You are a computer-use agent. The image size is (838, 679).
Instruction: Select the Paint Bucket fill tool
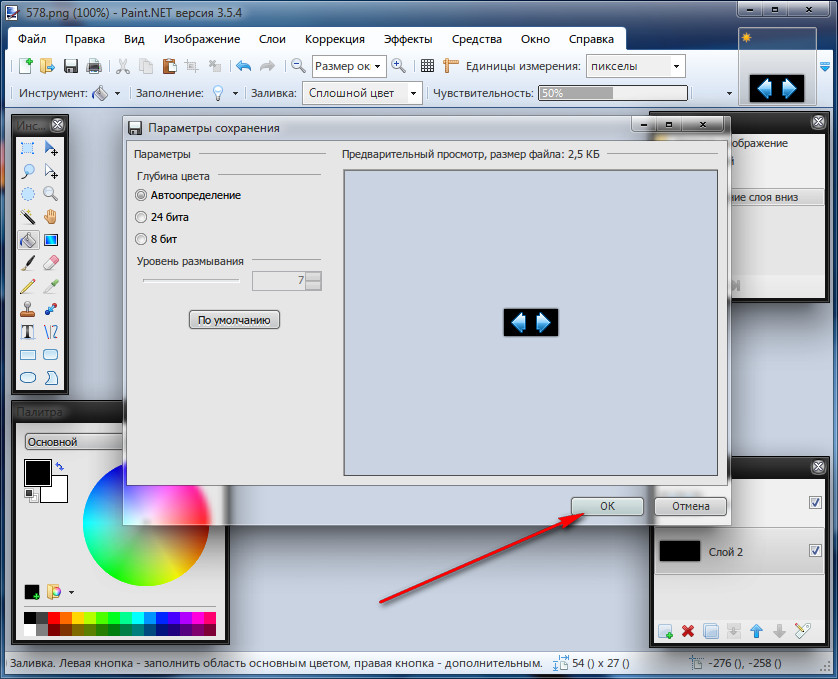[x=29, y=240]
